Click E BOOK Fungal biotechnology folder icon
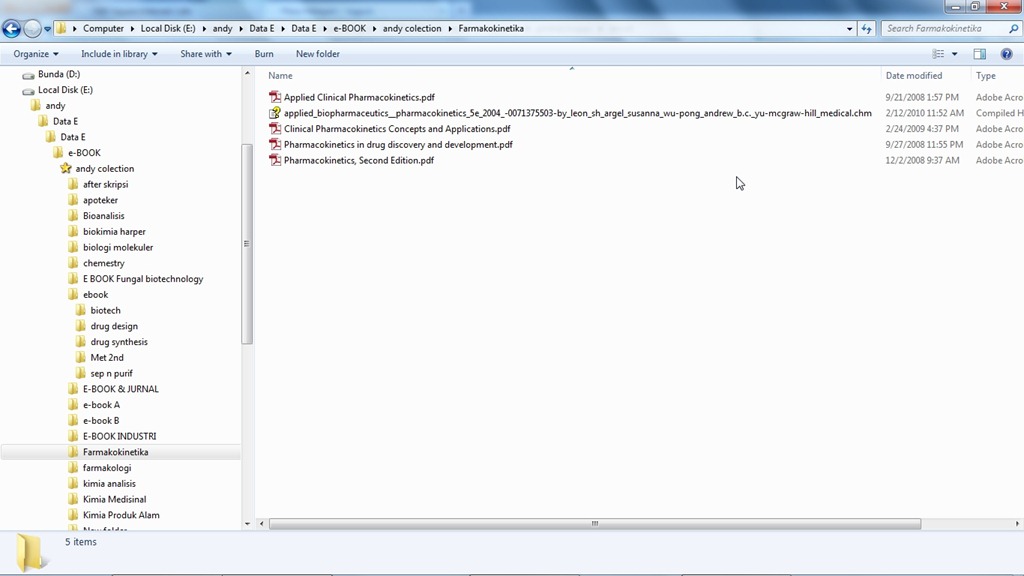 click(x=73, y=279)
